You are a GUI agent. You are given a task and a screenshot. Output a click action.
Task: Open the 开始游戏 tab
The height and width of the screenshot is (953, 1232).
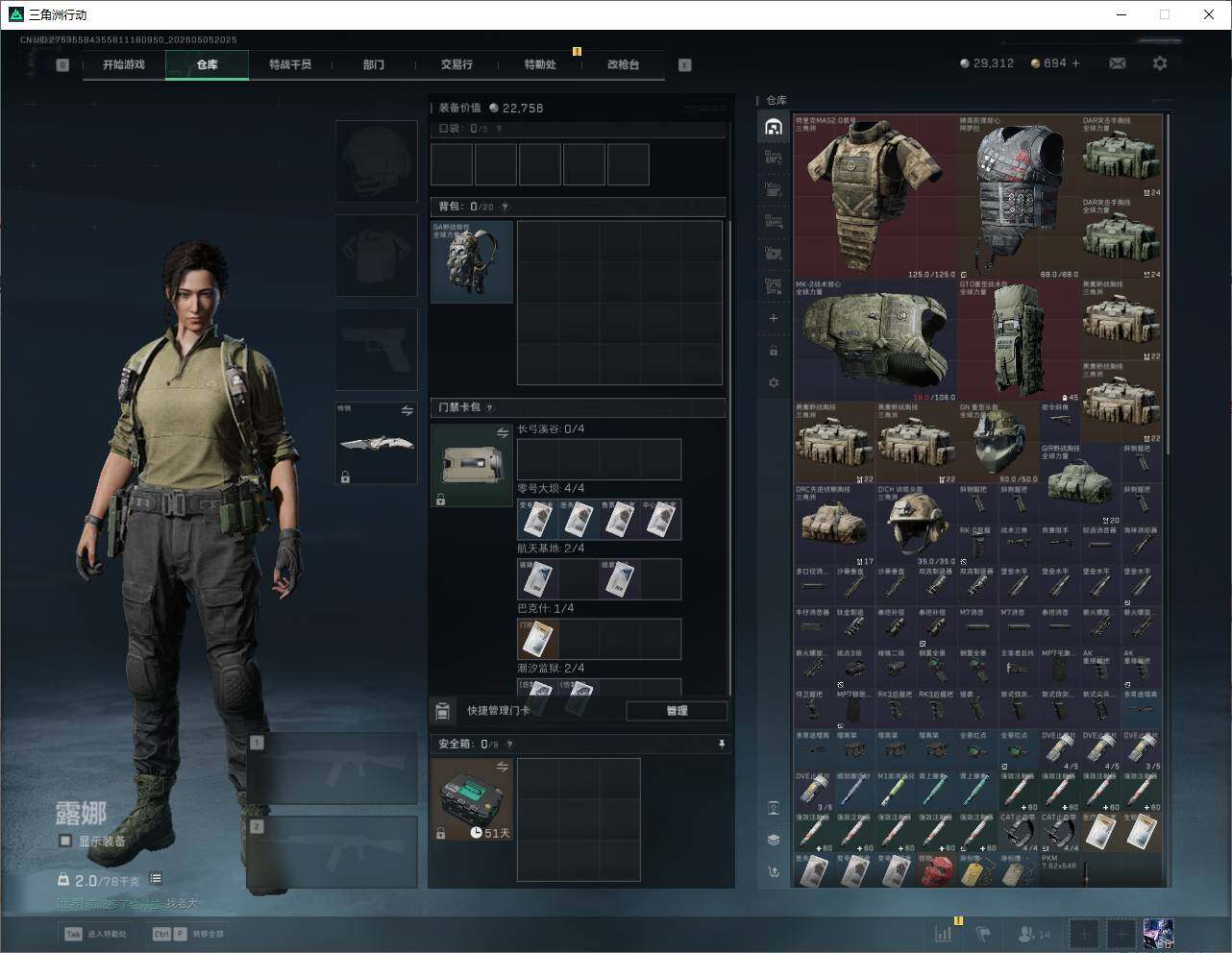[x=124, y=64]
